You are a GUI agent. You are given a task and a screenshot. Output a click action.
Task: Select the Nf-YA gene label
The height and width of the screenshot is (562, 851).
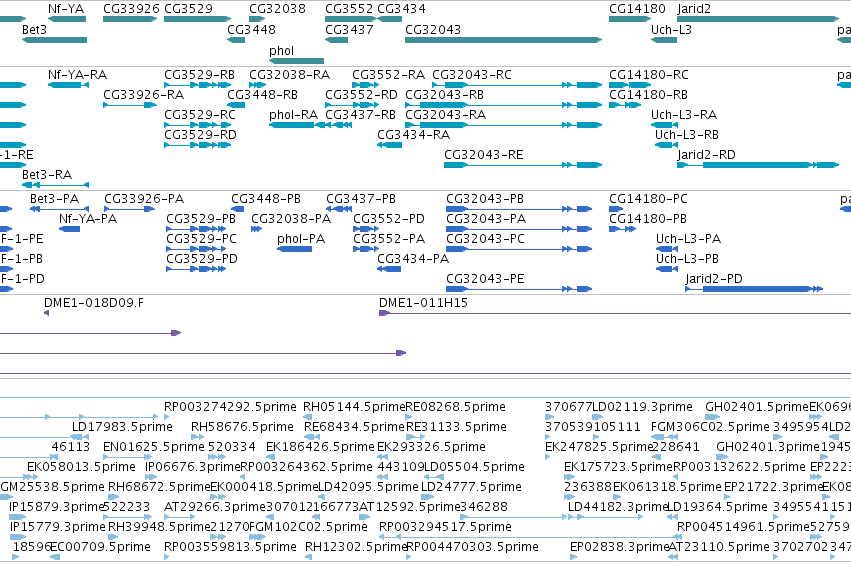pos(66,9)
